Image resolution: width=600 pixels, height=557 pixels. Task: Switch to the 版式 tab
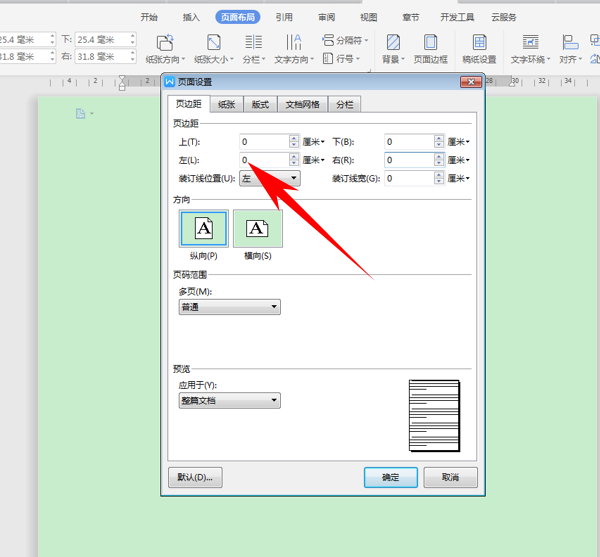[260, 104]
